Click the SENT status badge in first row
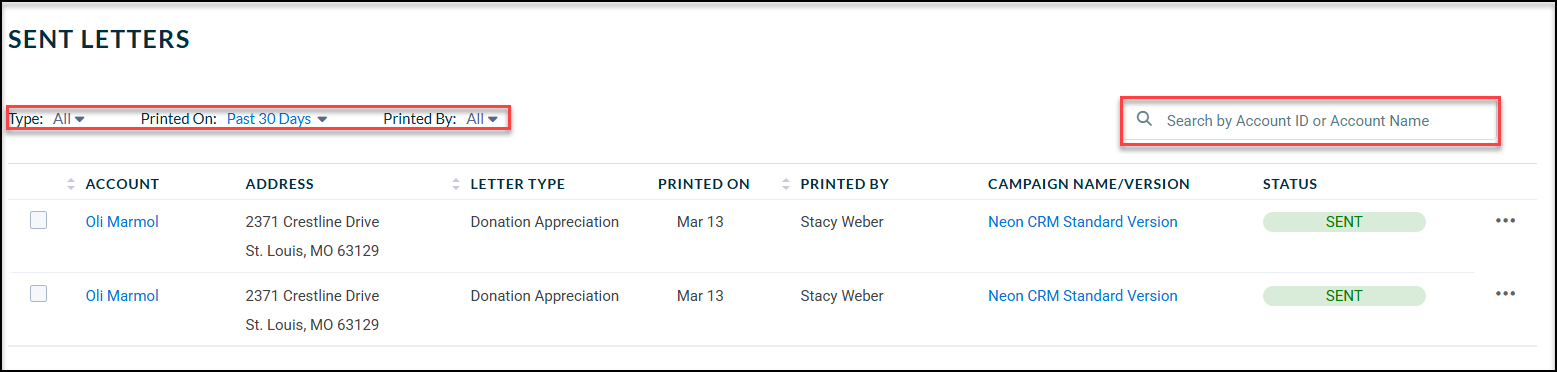The width and height of the screenshot is (1557, 372). pos(1344,222)
